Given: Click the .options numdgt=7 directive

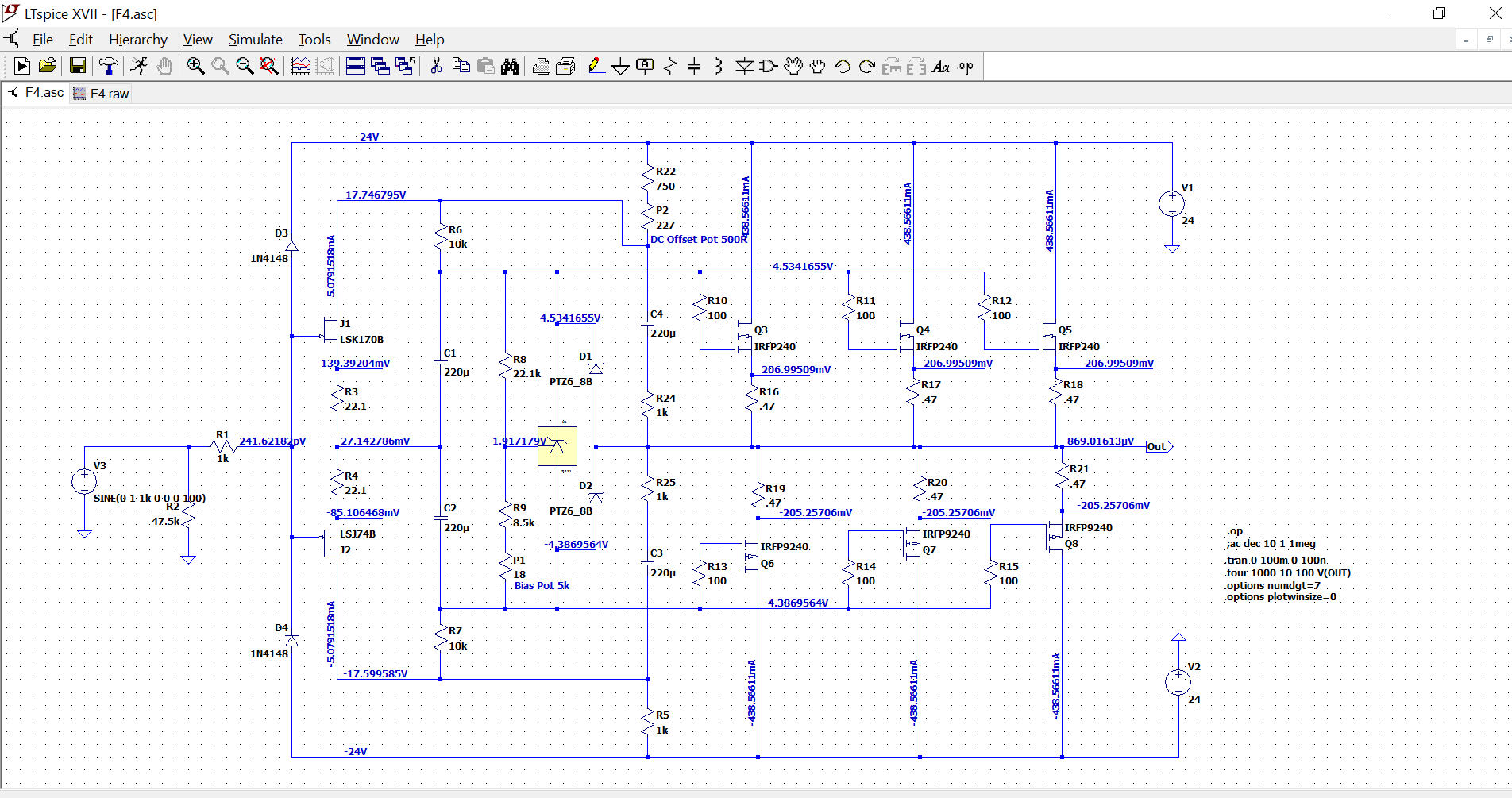Looking at the screenshot, I should tap(1272, 585).
